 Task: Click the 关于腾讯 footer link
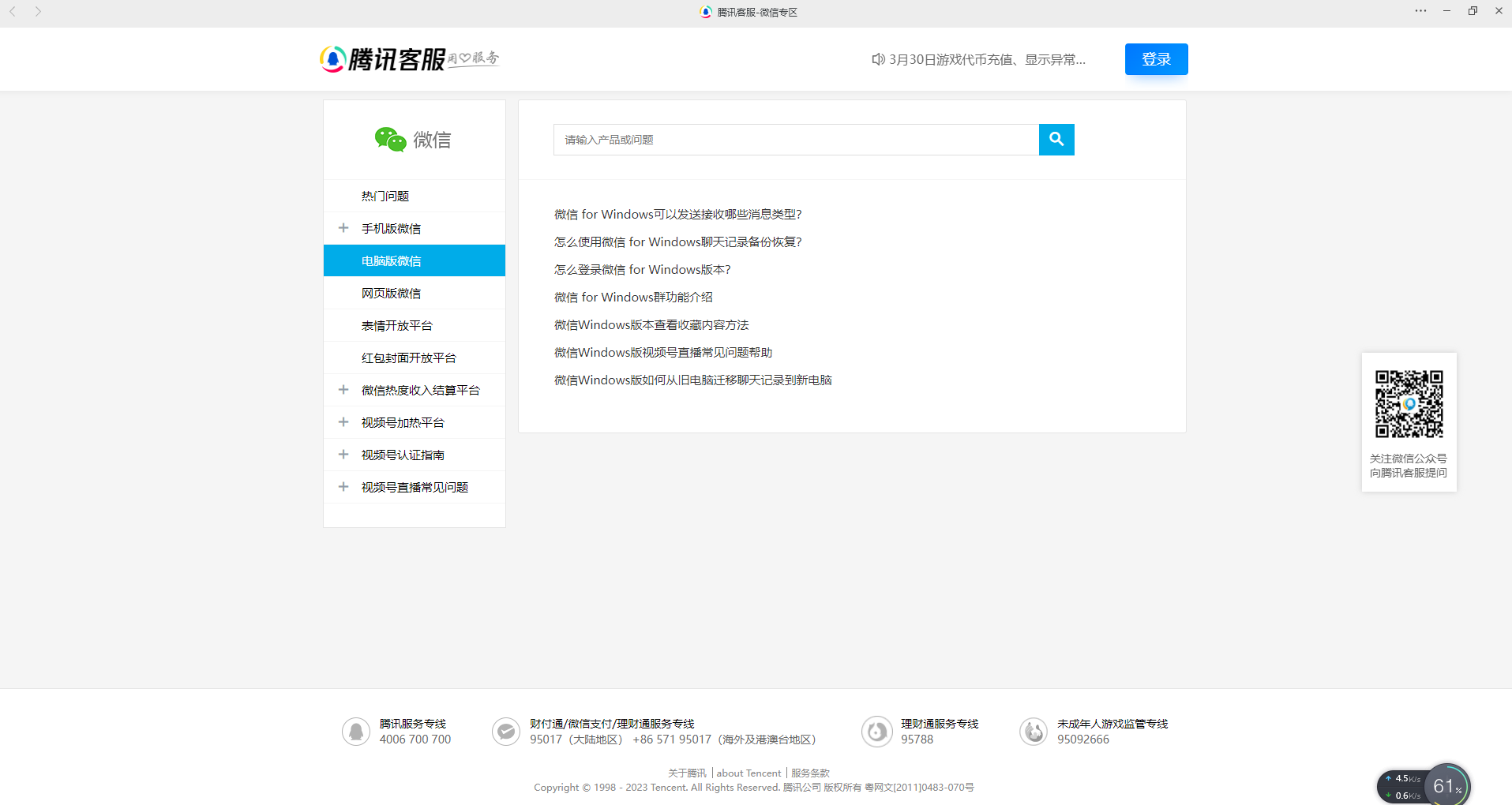(687, 773)
